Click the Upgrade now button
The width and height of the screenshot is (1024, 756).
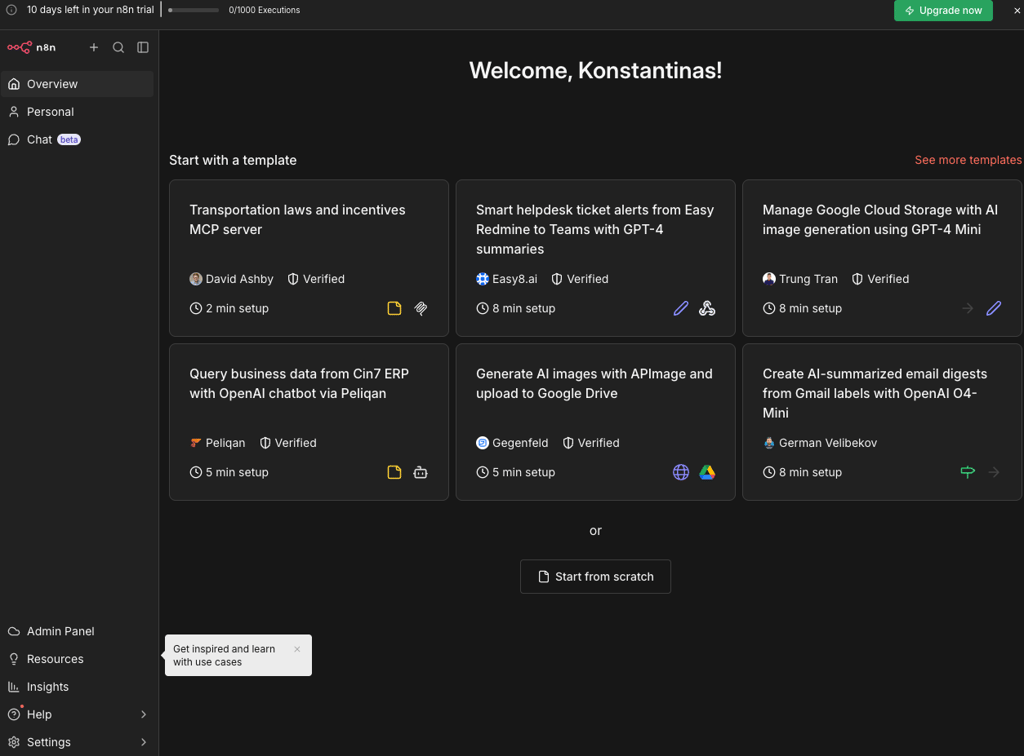(x=943, y=10)
